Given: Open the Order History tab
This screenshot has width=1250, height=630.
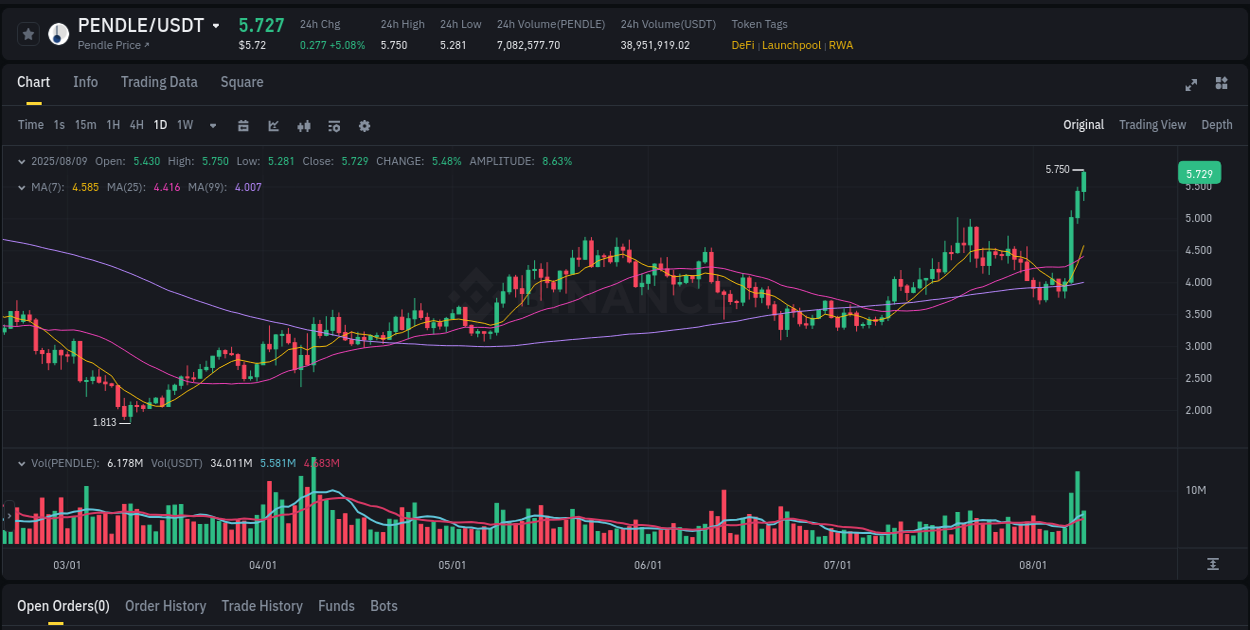Looking at the screenshot, I should (x=165, y=606).
